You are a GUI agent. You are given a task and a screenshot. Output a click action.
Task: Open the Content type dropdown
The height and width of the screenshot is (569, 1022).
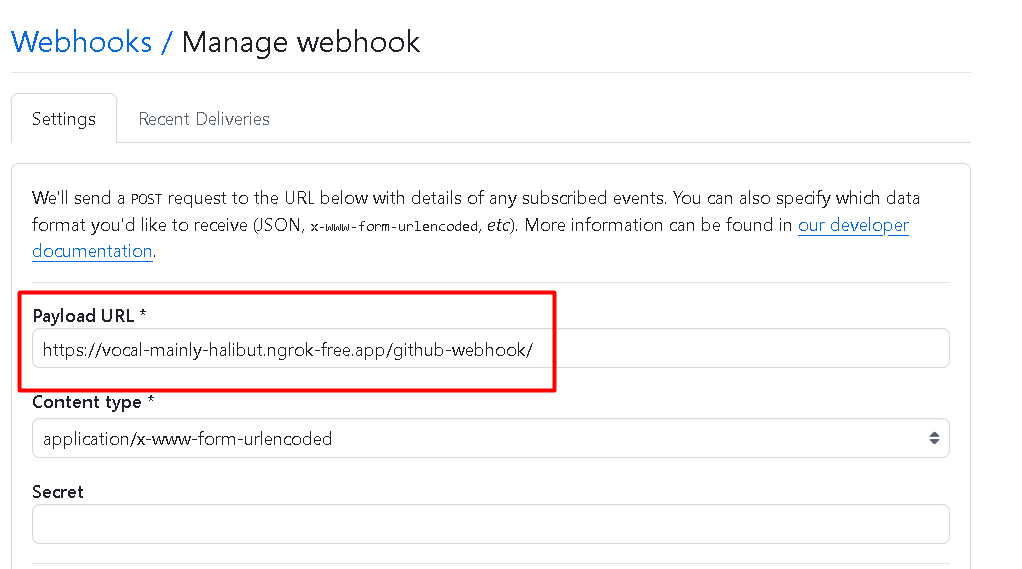(490, 438)
